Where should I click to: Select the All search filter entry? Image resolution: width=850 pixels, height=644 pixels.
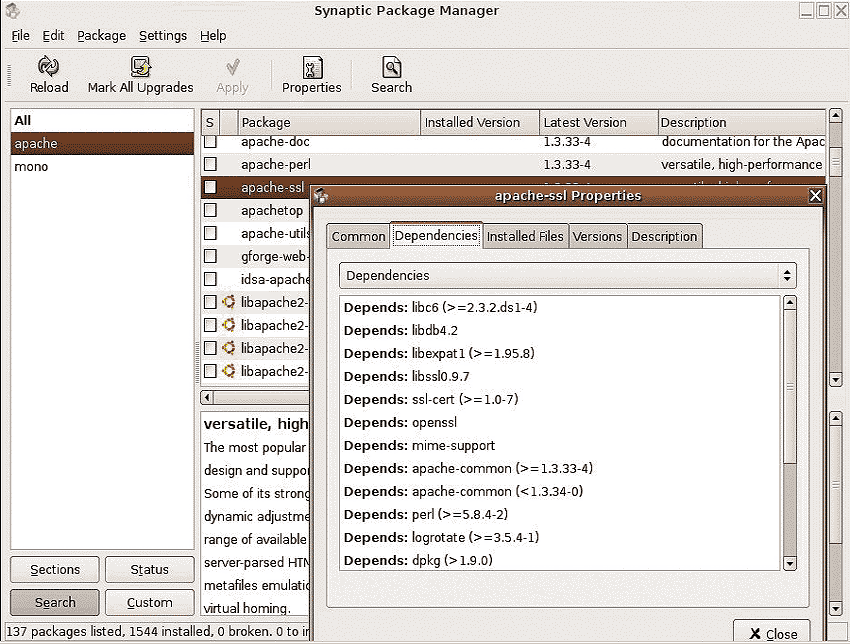point(102,120)
